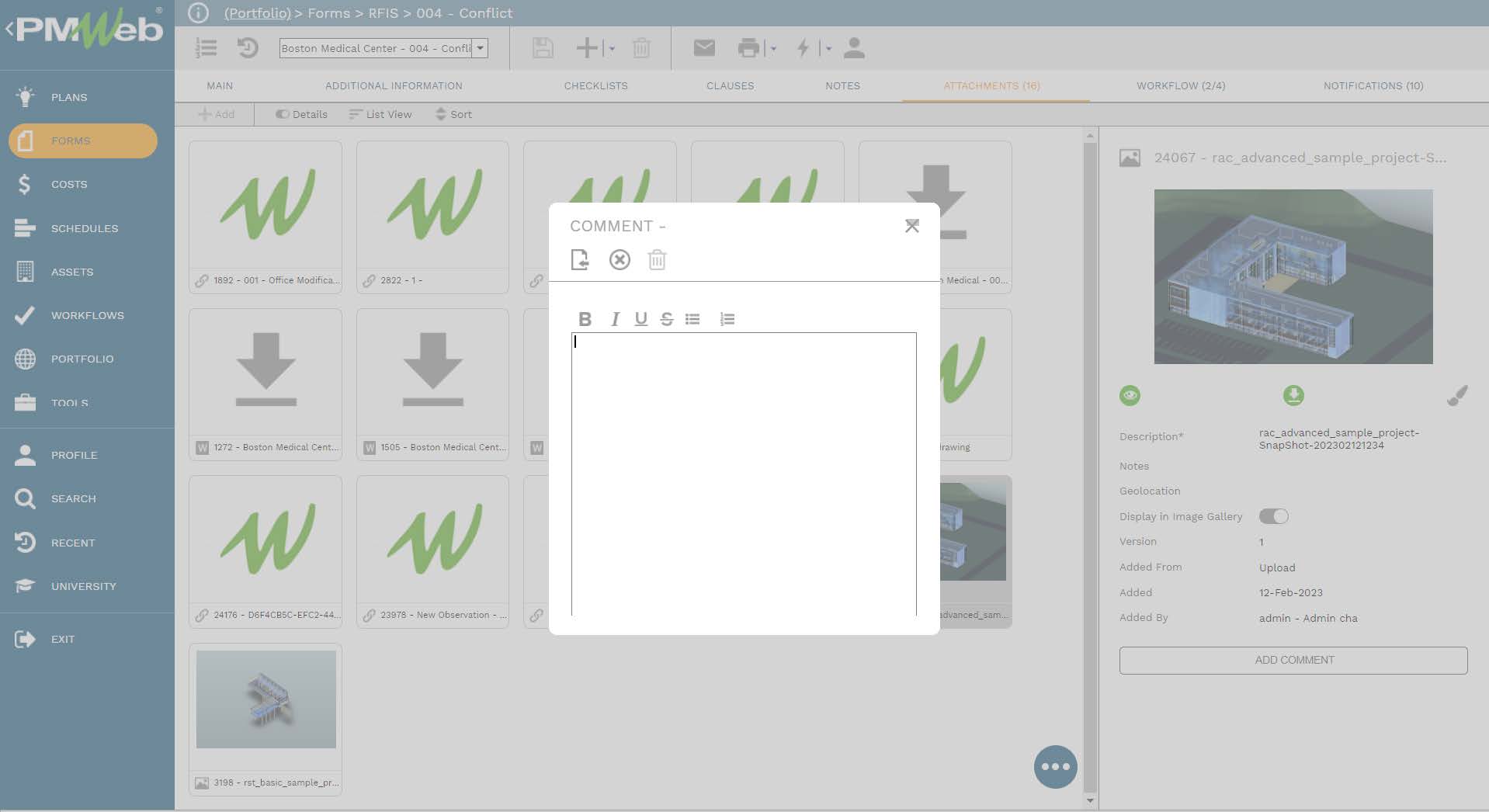Click the ADD COMMENT button

click(x=1293, y=660)
